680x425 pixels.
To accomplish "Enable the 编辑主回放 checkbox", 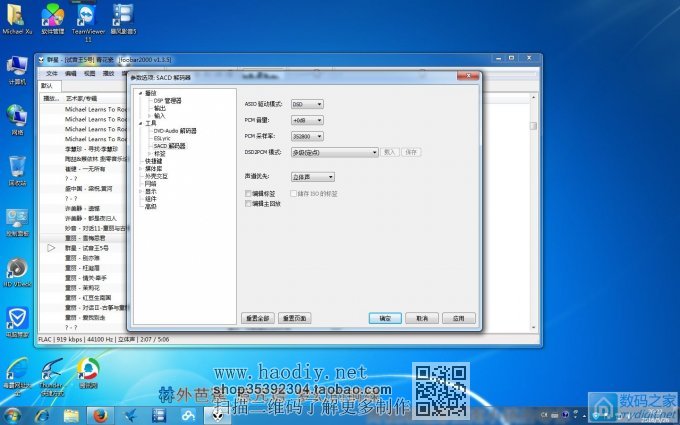I will [x=249, y=203].
